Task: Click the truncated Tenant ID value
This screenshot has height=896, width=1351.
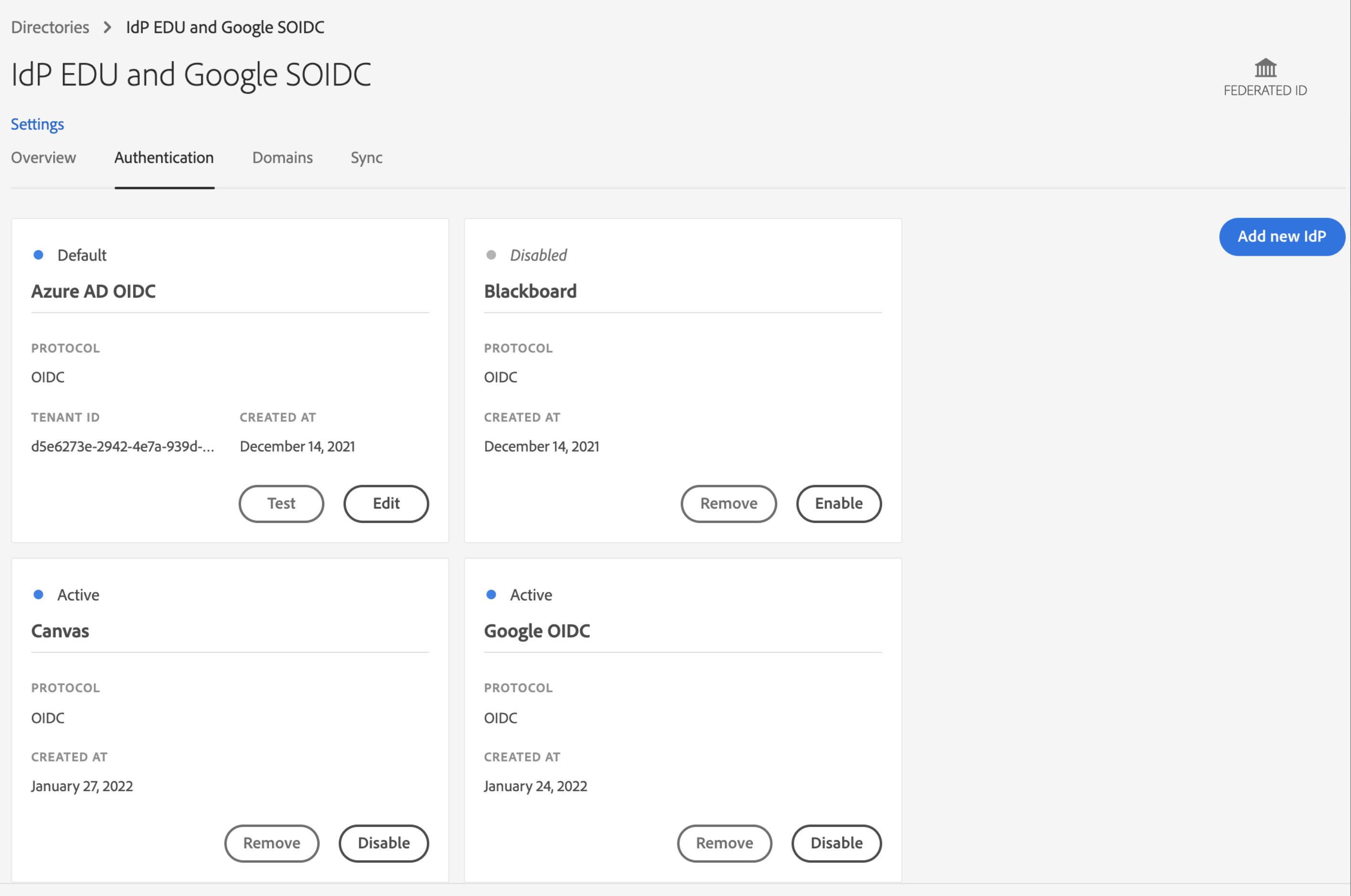Action: (x=122, y=446)
